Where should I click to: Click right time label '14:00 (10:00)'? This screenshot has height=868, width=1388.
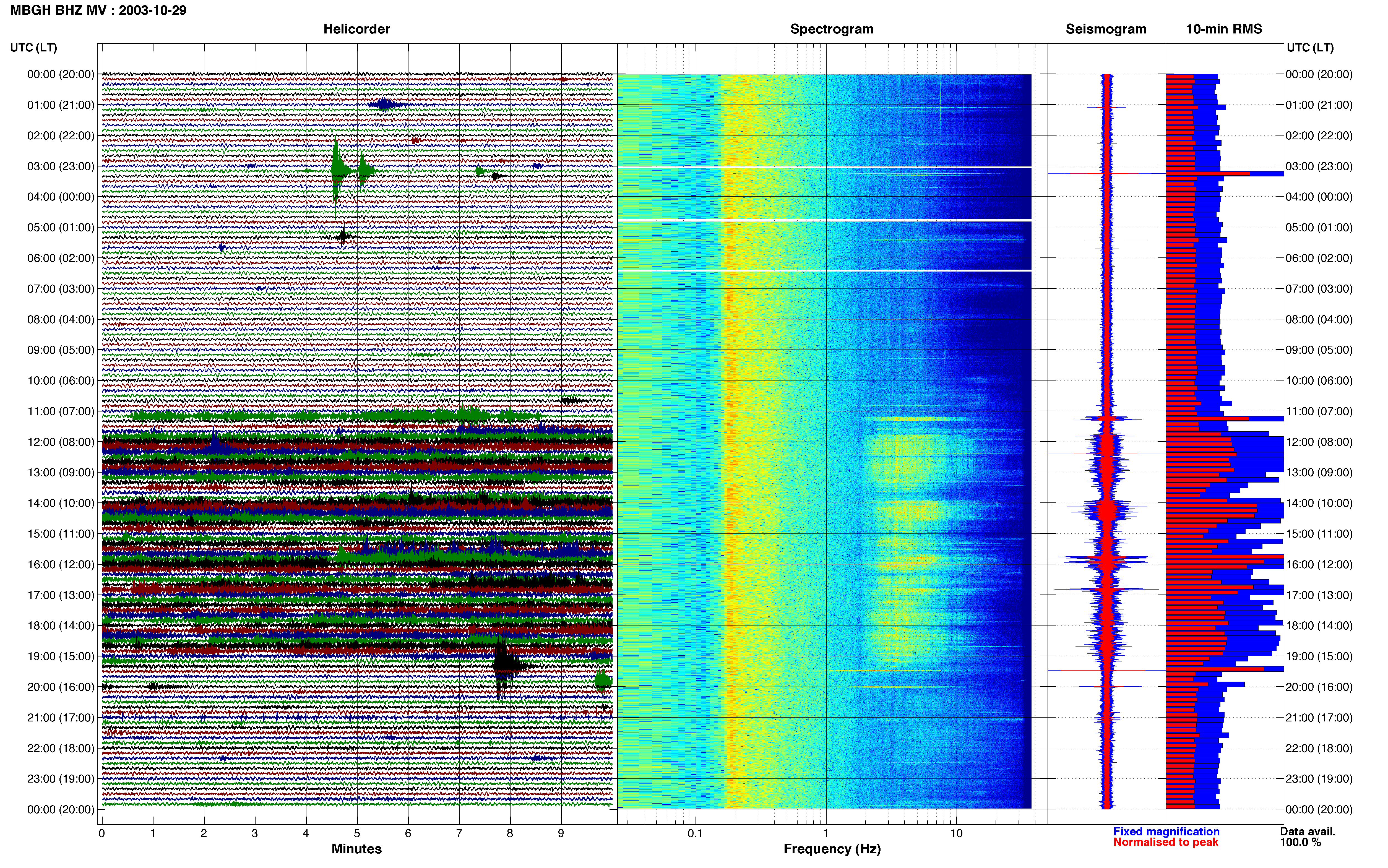click(x=1319, y=503)
